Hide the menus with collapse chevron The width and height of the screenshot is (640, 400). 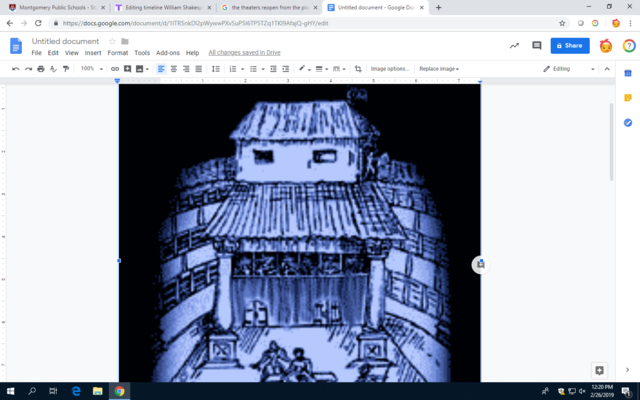point(607,69)
